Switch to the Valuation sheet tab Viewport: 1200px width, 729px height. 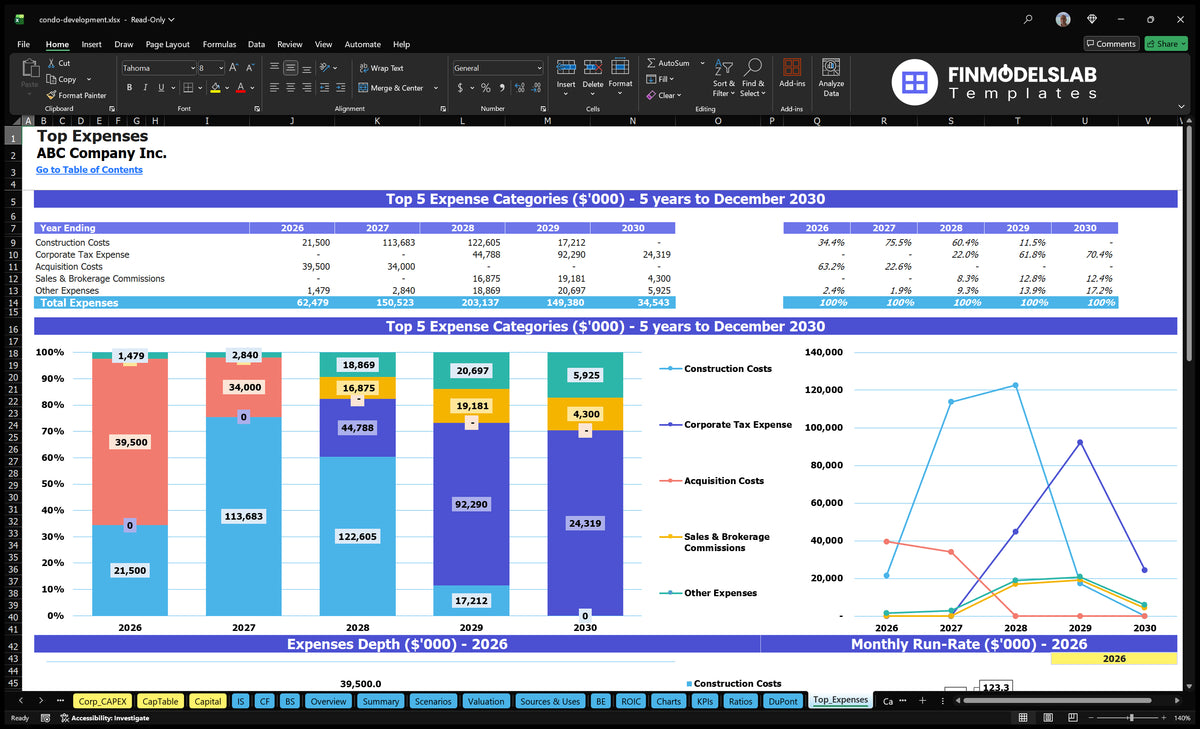coord(486,701)
